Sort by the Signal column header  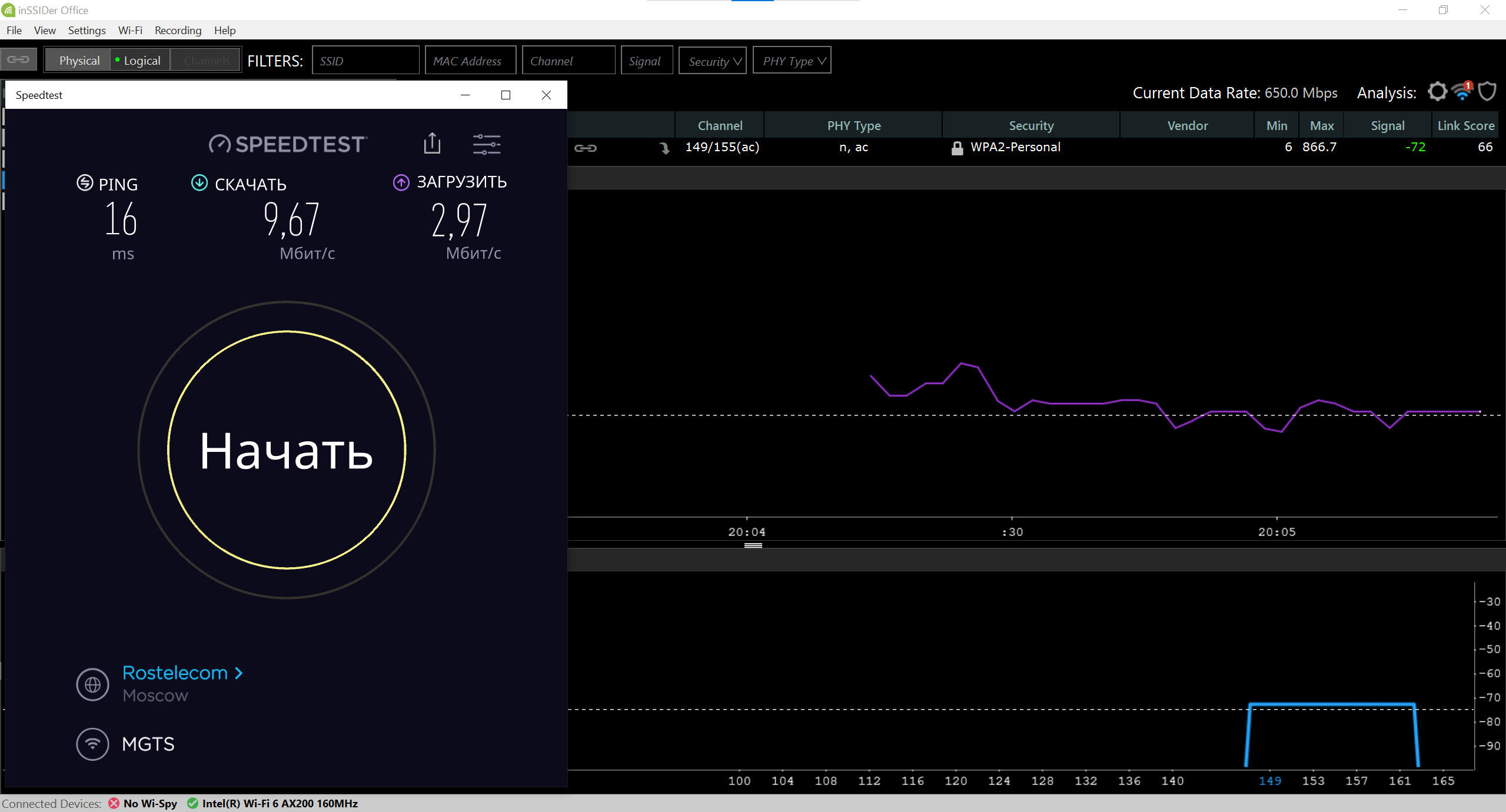tap(1387, 125)
